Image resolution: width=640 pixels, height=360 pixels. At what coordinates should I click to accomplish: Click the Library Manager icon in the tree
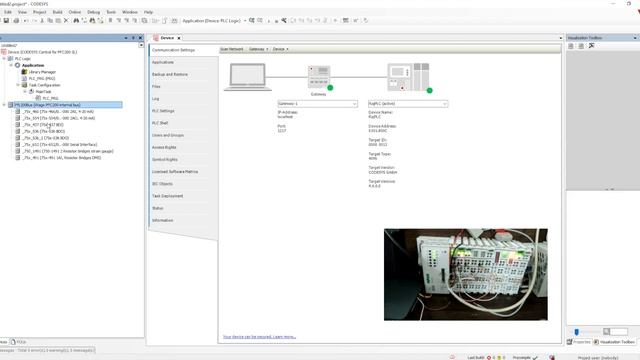point(24,72)
